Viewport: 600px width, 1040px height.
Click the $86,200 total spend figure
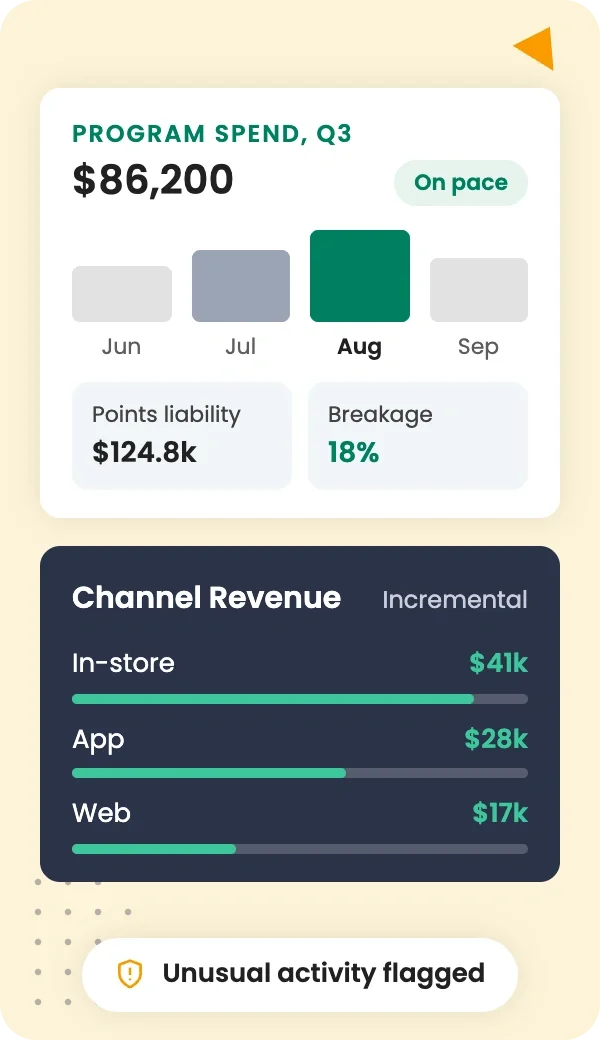(x=153, y=180)
